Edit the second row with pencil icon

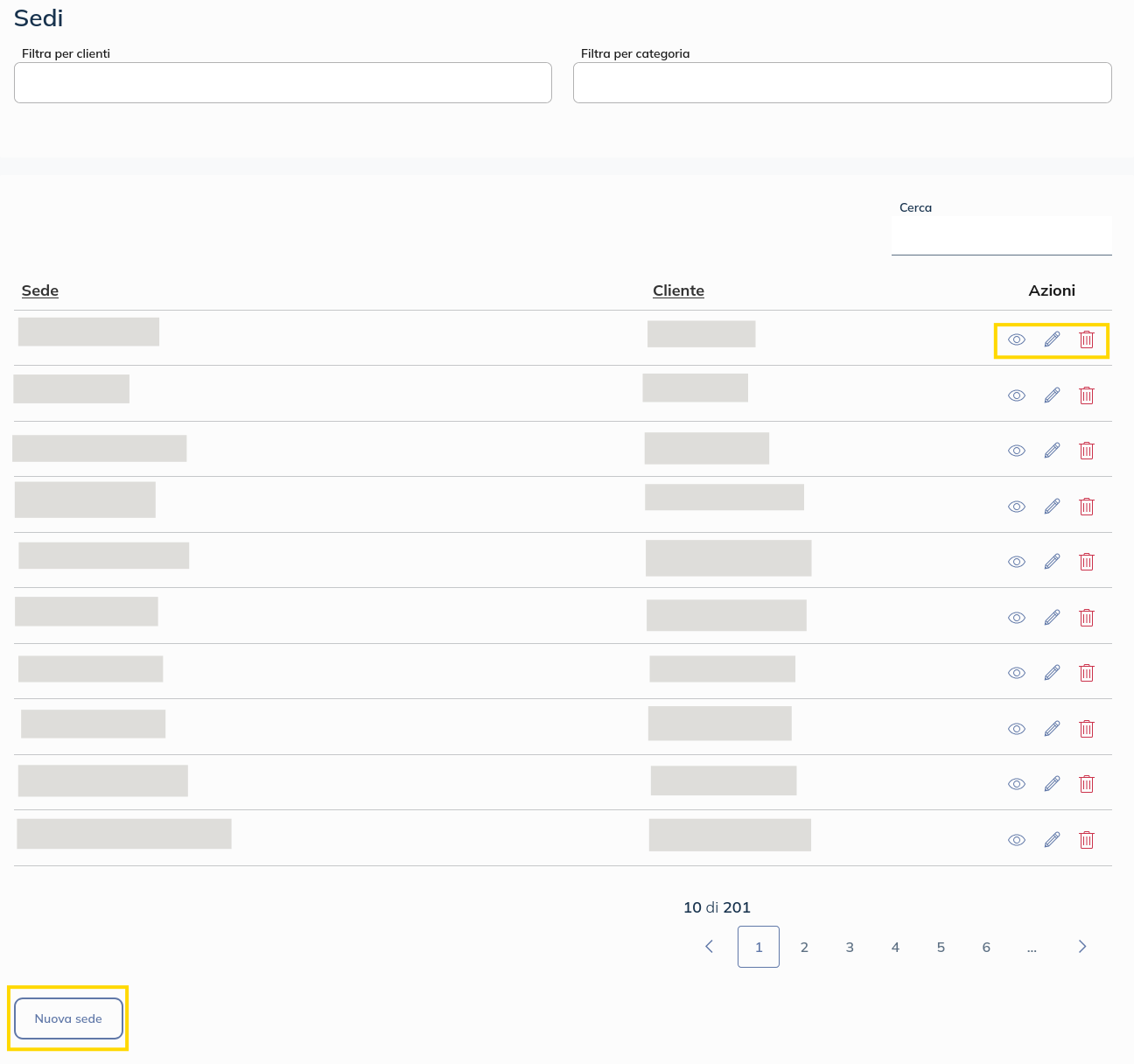point(1052,395)
